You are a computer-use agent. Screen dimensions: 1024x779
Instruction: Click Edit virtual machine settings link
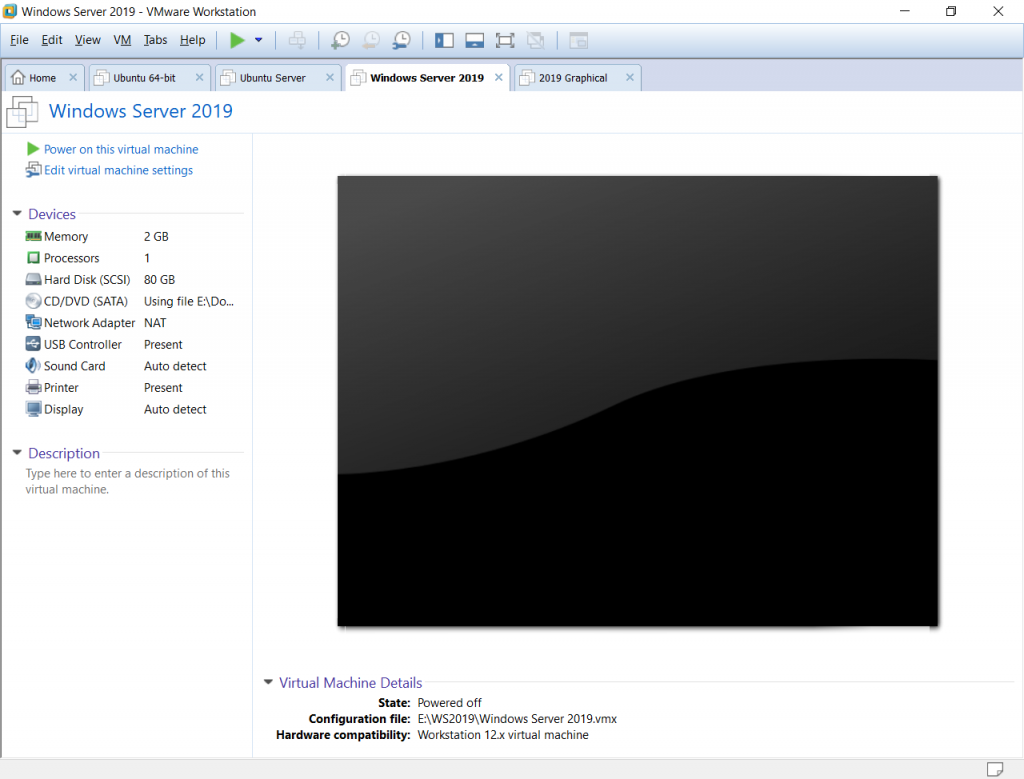118,170
